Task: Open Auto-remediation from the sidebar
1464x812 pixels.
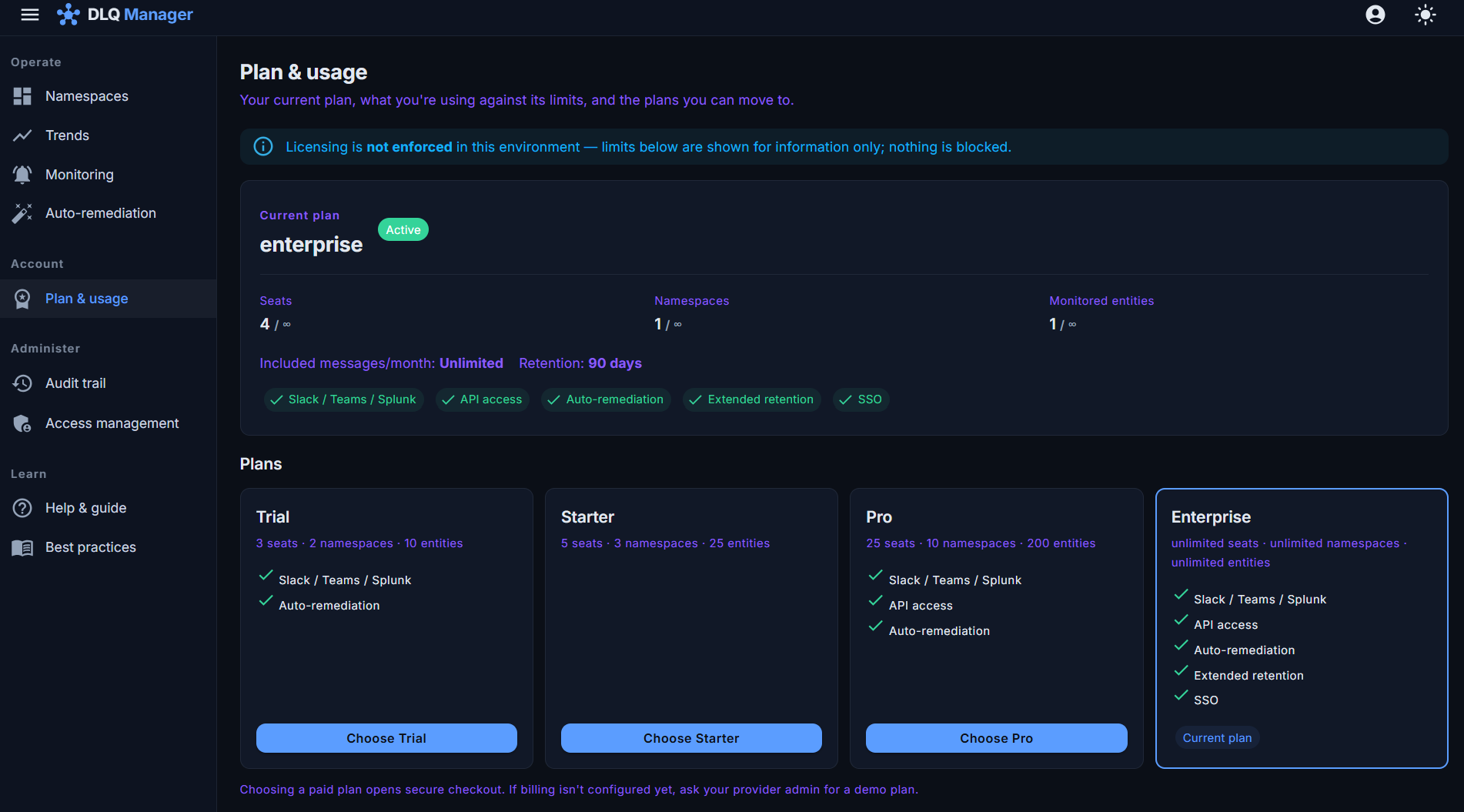Action: (x=108, y=213)
